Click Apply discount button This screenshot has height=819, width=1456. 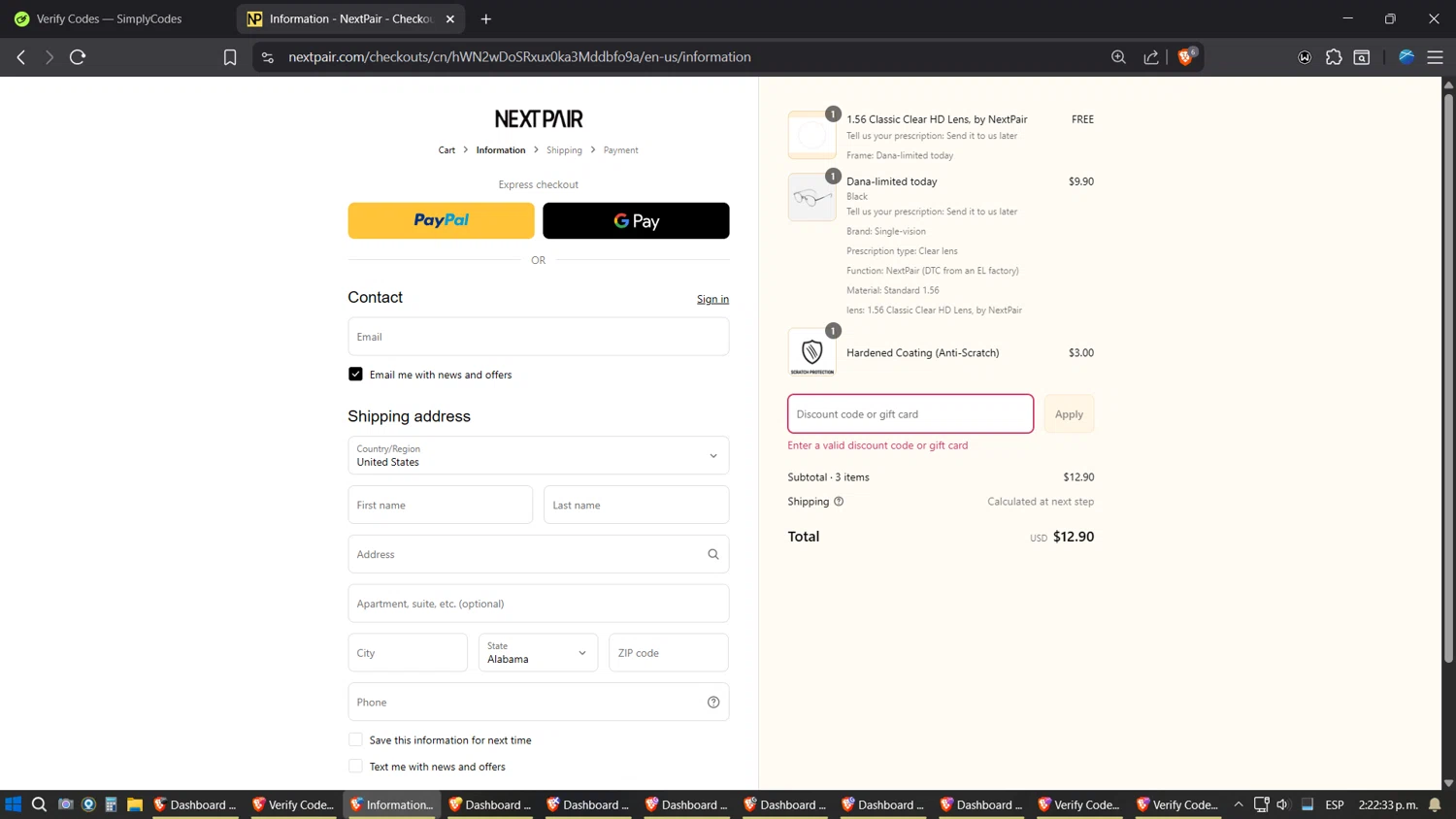coord(1069,414)
